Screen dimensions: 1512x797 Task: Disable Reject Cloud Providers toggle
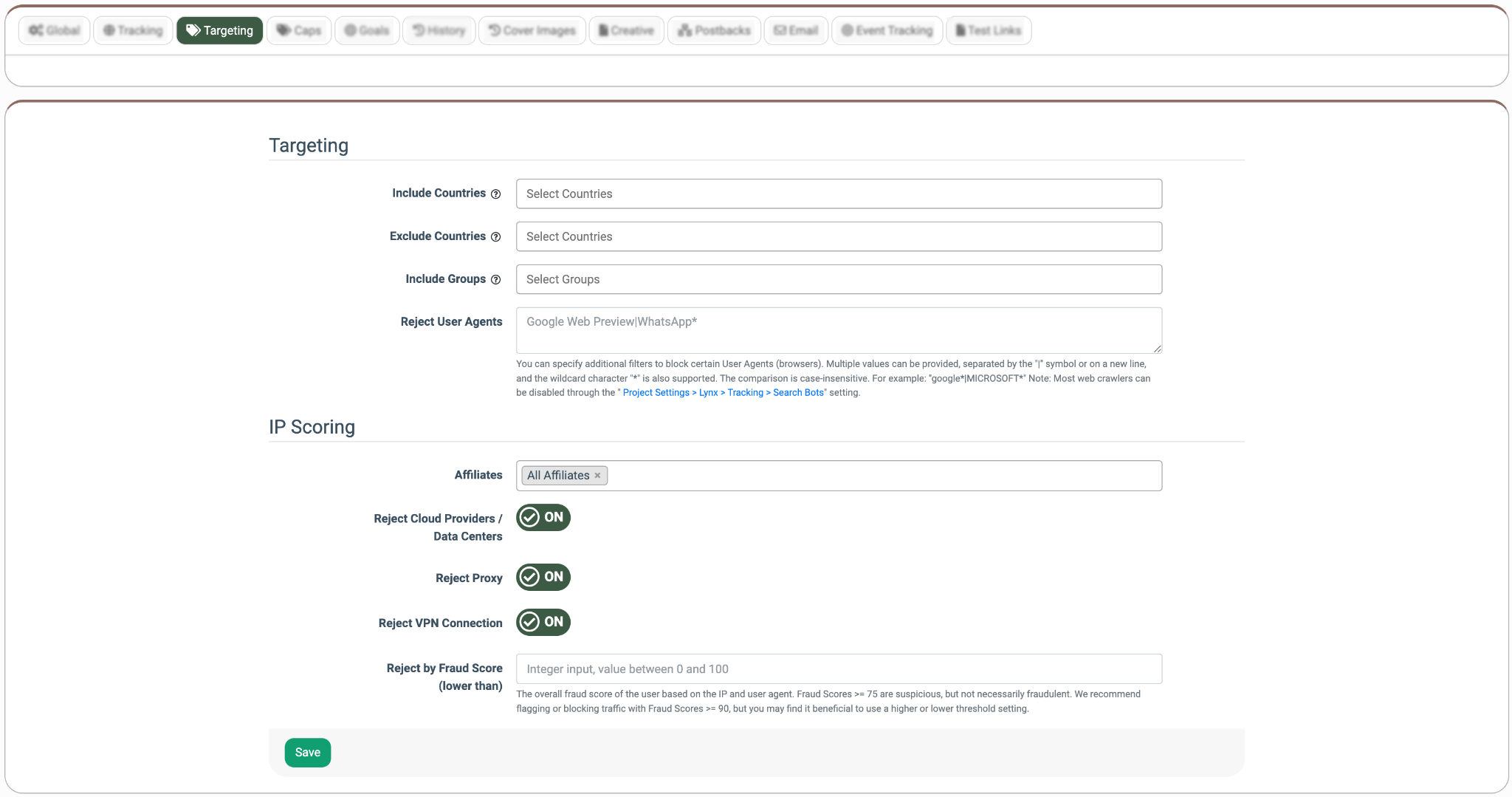(x=543, y=518)
